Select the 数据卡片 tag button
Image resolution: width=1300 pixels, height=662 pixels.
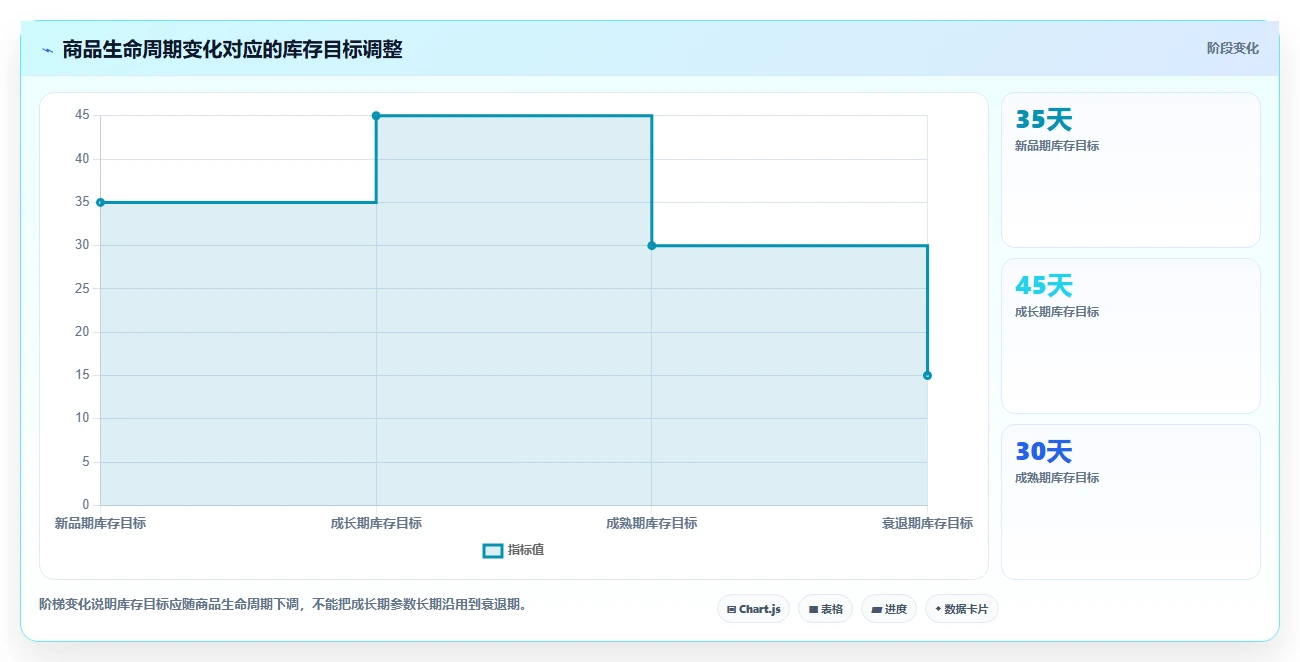(962, 609)
